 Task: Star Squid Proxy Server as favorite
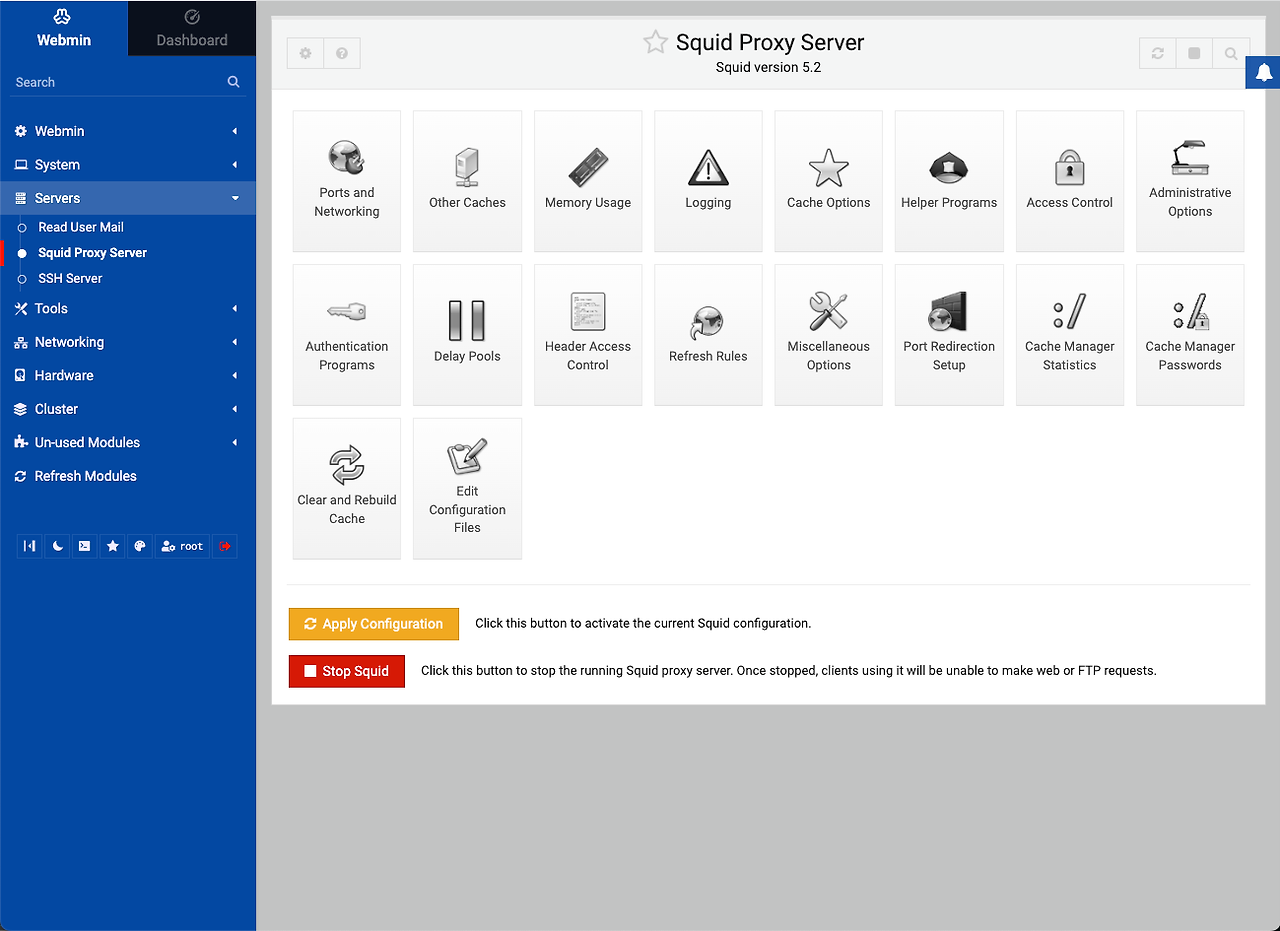pos(655,42)
